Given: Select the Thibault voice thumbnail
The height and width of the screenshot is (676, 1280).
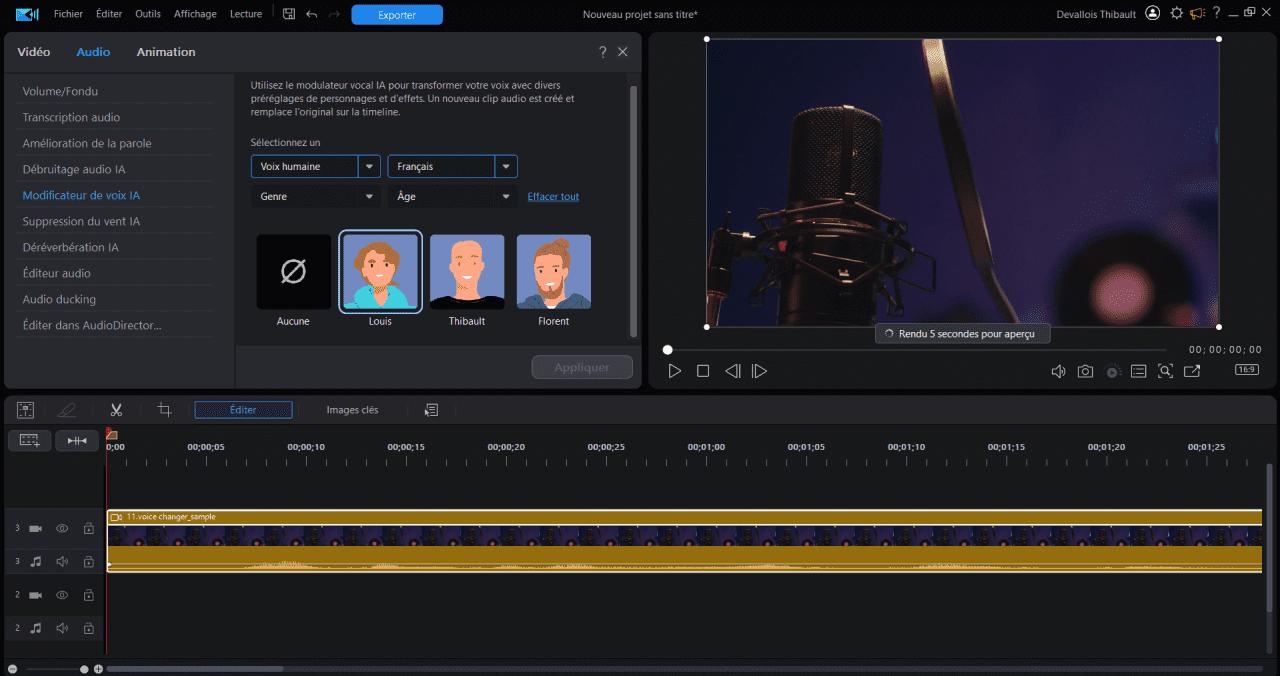Looking at the screenshot, I should pyautogui.click(x=467, y=272).
